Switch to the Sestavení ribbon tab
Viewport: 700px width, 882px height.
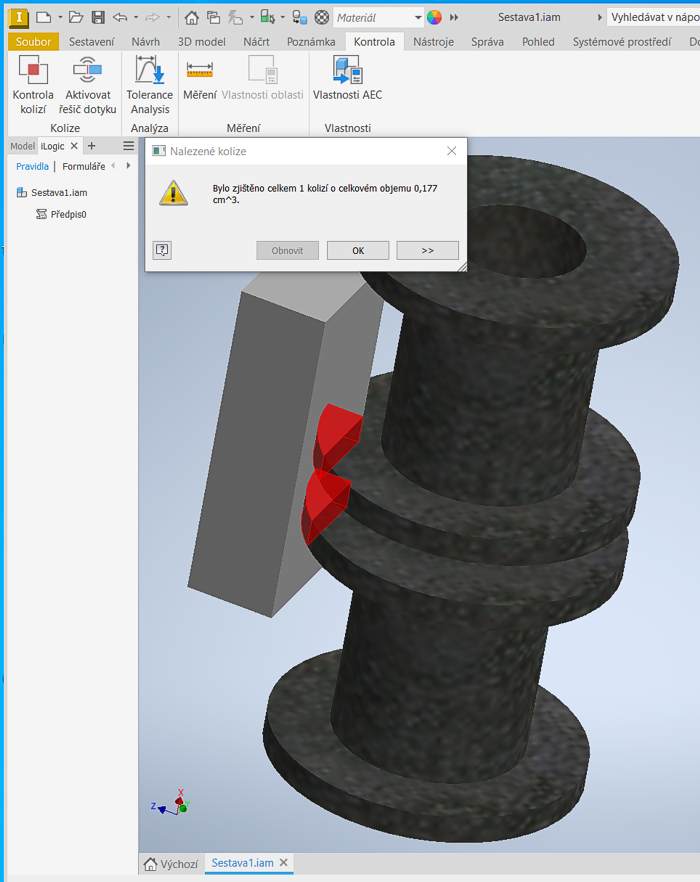coord(91,41)
